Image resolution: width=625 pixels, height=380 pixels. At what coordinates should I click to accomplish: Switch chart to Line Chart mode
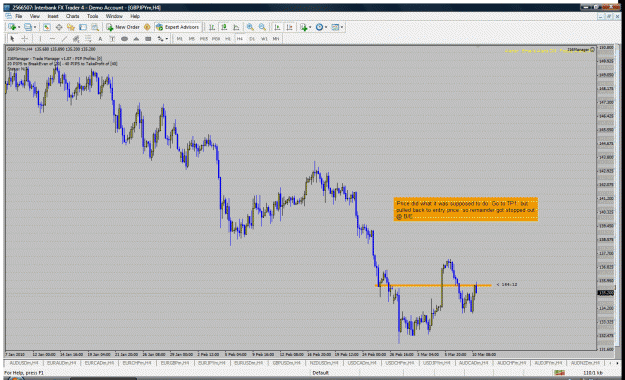(236, 27)
